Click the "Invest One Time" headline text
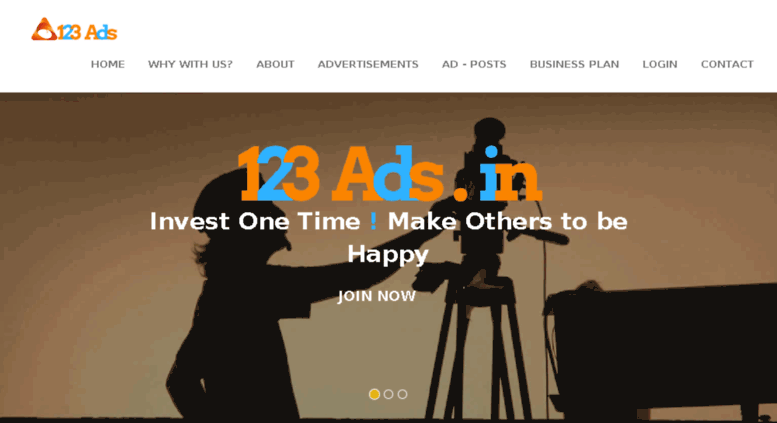 click(255, 221)
